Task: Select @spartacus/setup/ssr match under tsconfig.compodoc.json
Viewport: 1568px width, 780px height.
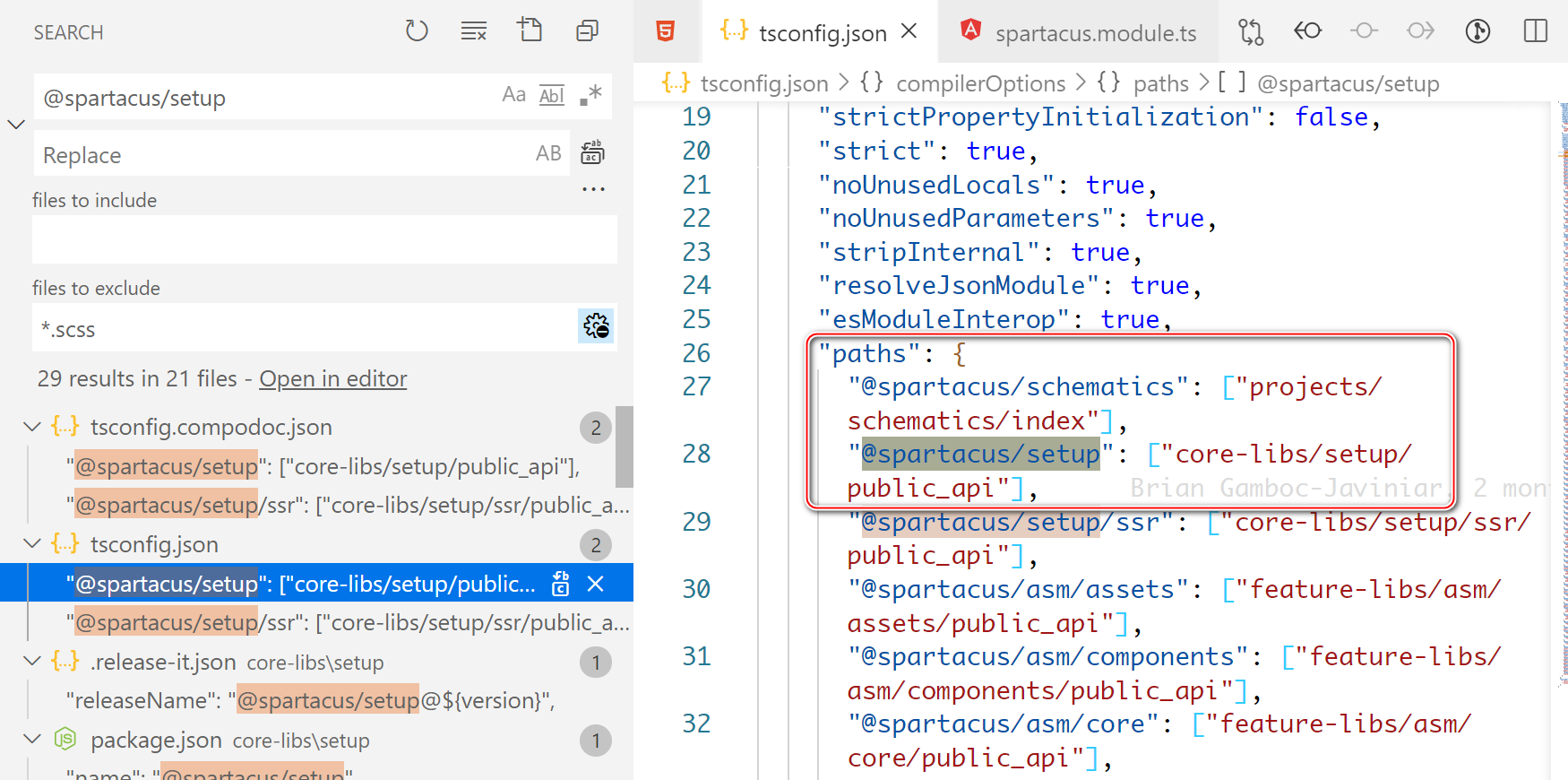Action: click(x=348, y=506)
